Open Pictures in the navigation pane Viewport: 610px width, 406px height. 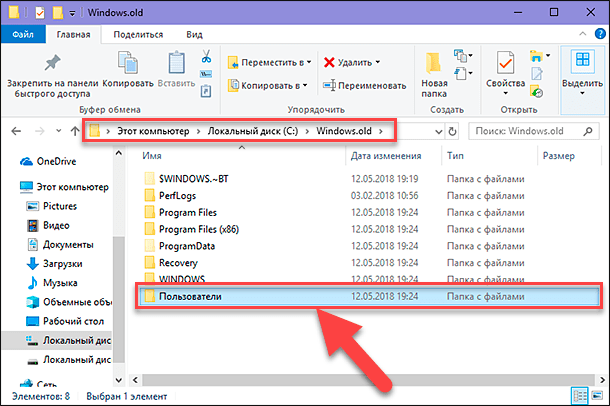pyautogui.click(x=51, y=206)
